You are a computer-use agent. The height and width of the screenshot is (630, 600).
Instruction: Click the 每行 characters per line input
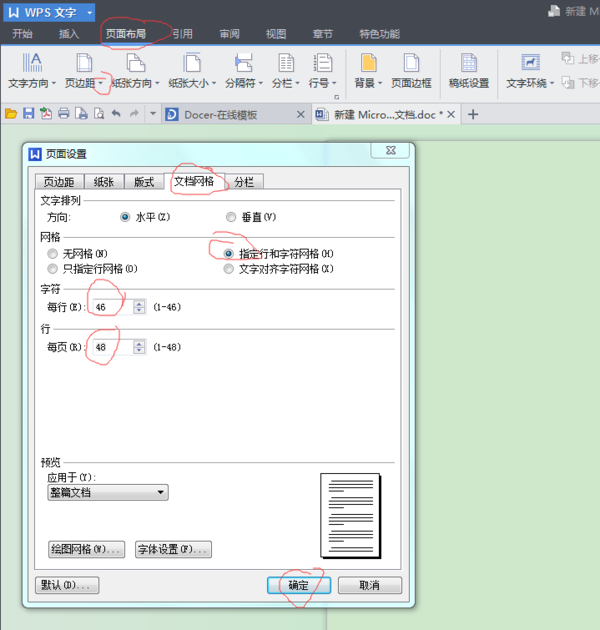[x=113, y=307]
